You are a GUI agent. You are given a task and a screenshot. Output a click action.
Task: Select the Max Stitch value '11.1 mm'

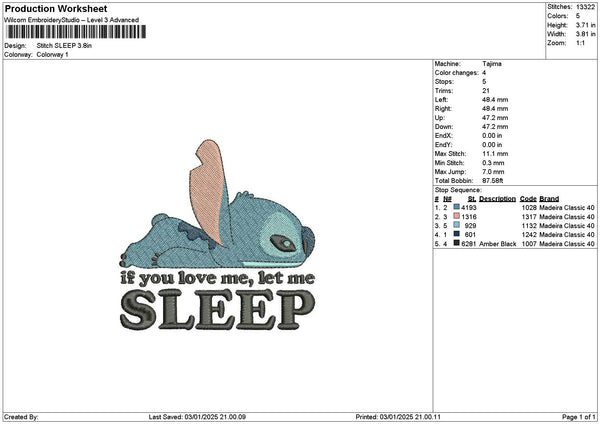[495, 154]
